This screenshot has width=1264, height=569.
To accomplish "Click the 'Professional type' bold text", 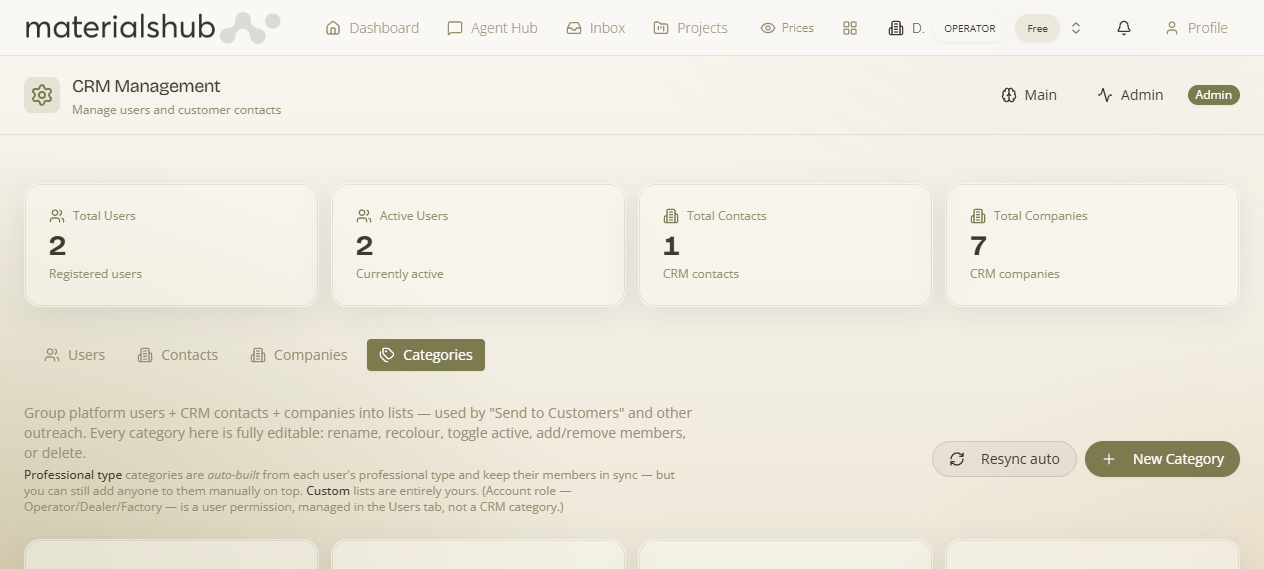I will pyautogui.click(x=73, y=475).
